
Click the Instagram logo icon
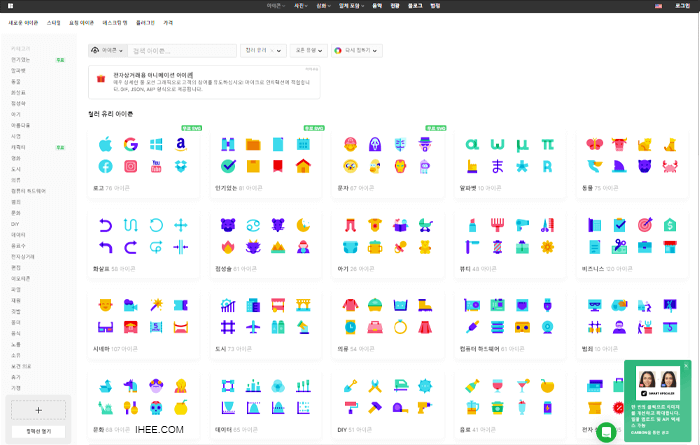coord(131,166)
